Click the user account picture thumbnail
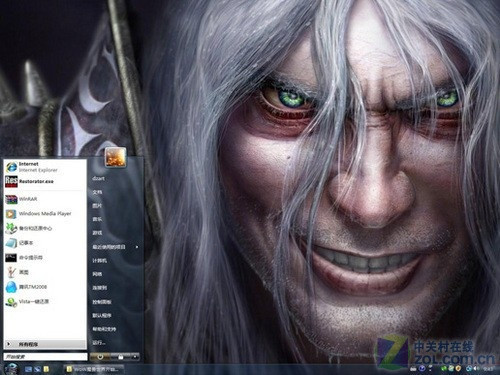The height and width of the screenshot is (375, 500). coord(115,157)
